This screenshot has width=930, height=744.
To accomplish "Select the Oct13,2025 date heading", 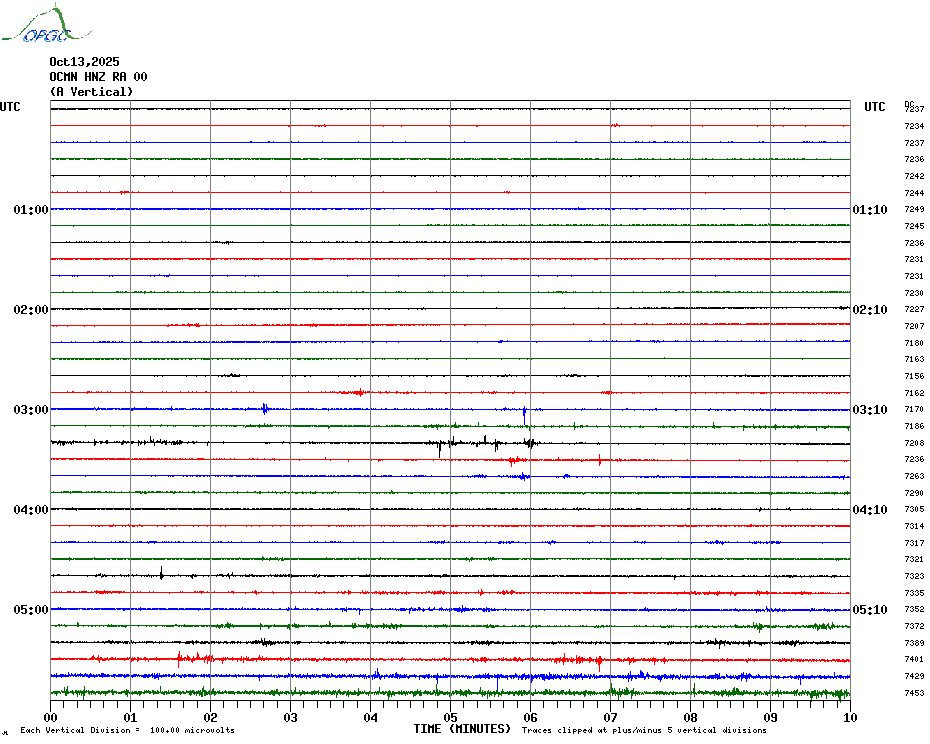I will pos(84,62).
